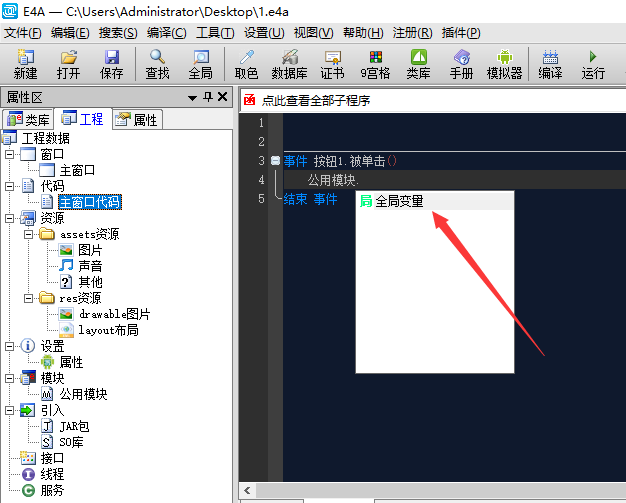This screenshot has height=503, width=626.
Task: Open the 编译(C) menu
Action: 166,33
